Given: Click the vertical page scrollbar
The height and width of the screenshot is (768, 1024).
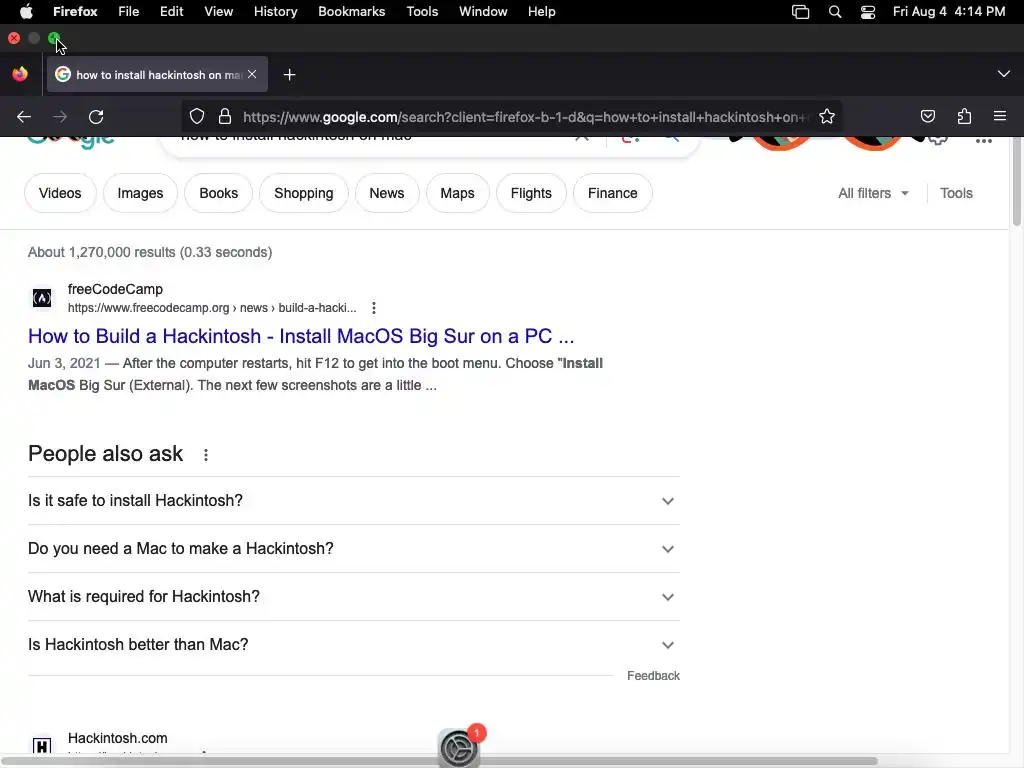Looking at the screenshot, I should click(x=1016, y=182).
